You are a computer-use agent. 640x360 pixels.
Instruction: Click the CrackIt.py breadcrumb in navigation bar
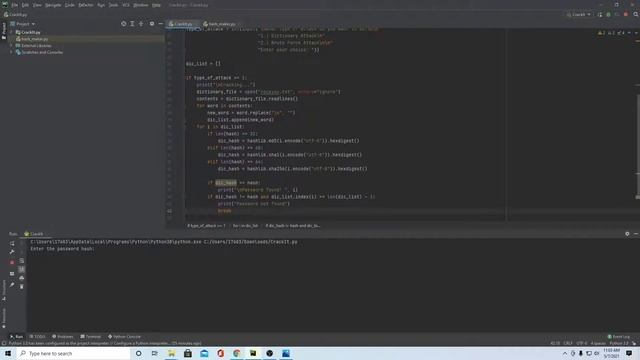click(15, 14)
